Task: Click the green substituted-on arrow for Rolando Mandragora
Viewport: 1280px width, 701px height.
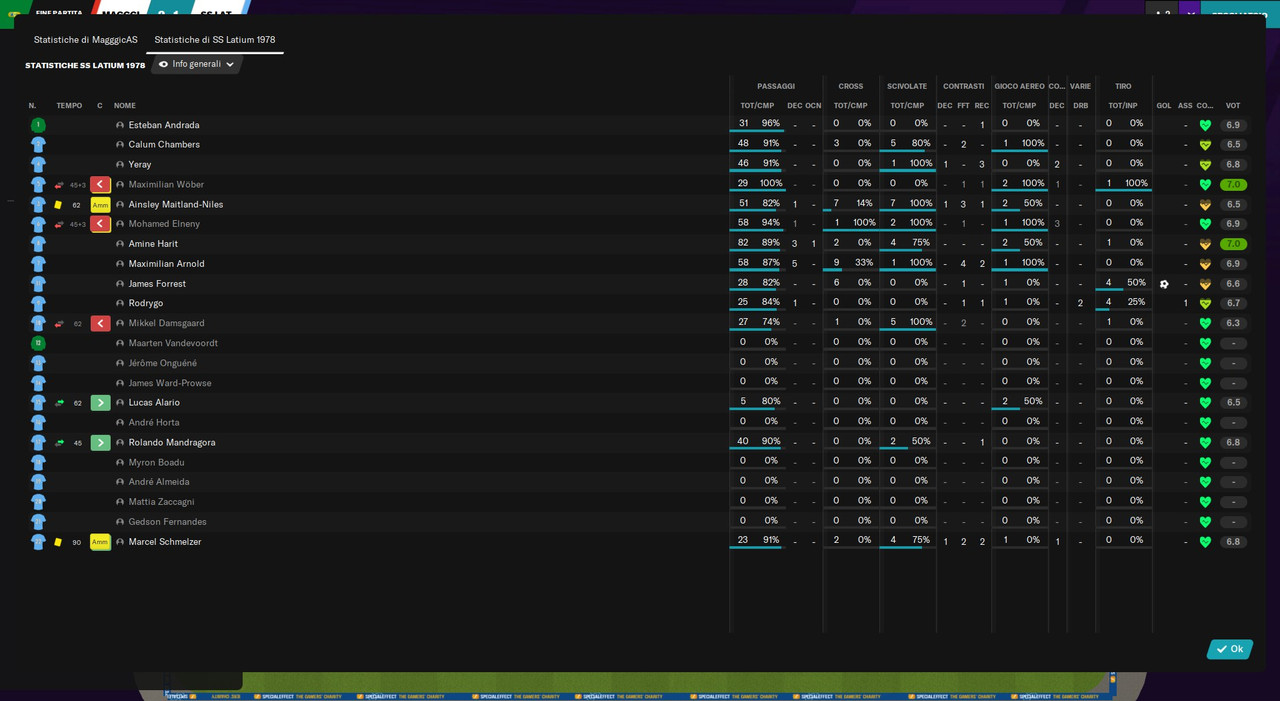Action: tap(100, 442)
